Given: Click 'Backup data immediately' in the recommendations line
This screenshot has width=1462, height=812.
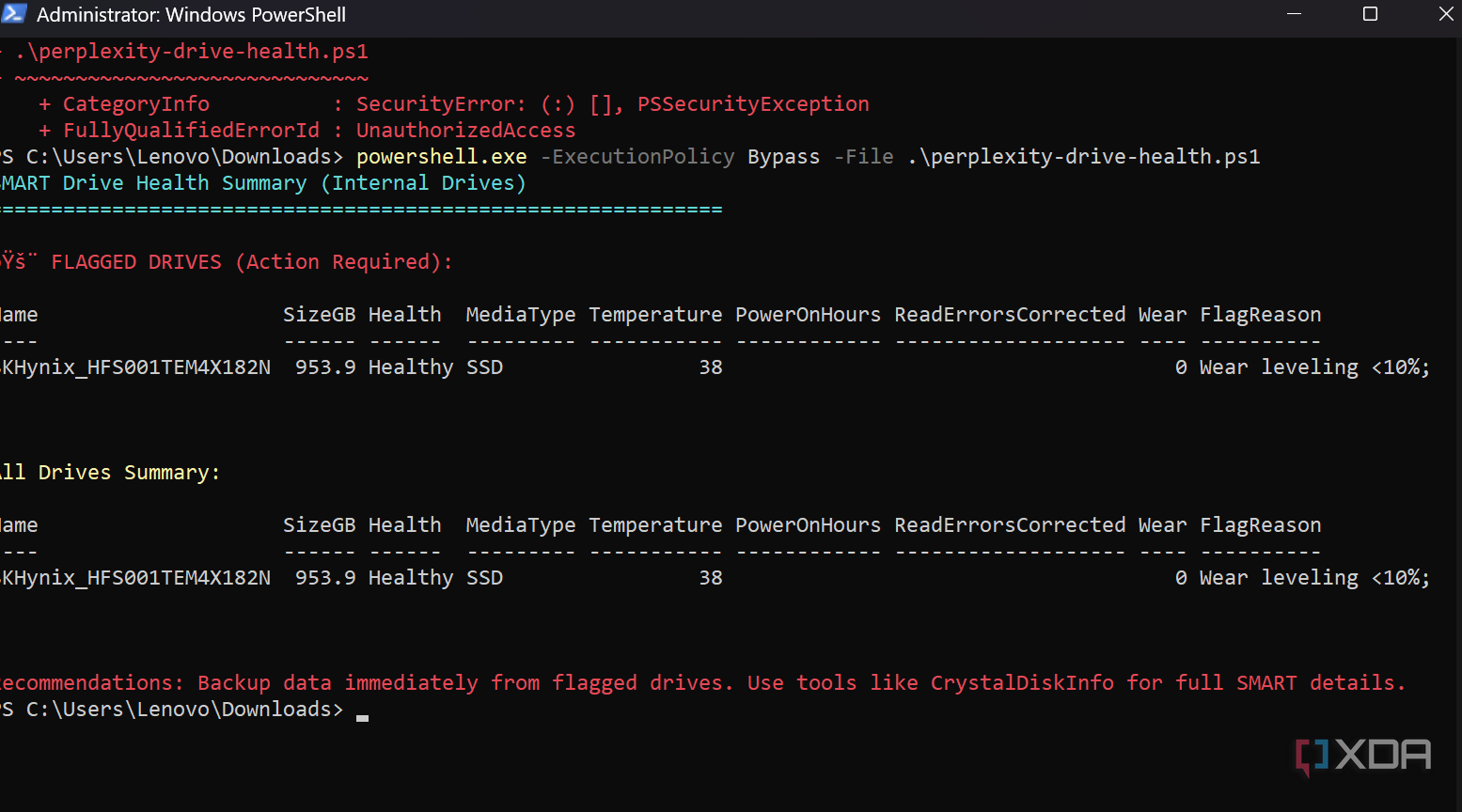Looking at the screenshot, I should click(x=338, y=683).
